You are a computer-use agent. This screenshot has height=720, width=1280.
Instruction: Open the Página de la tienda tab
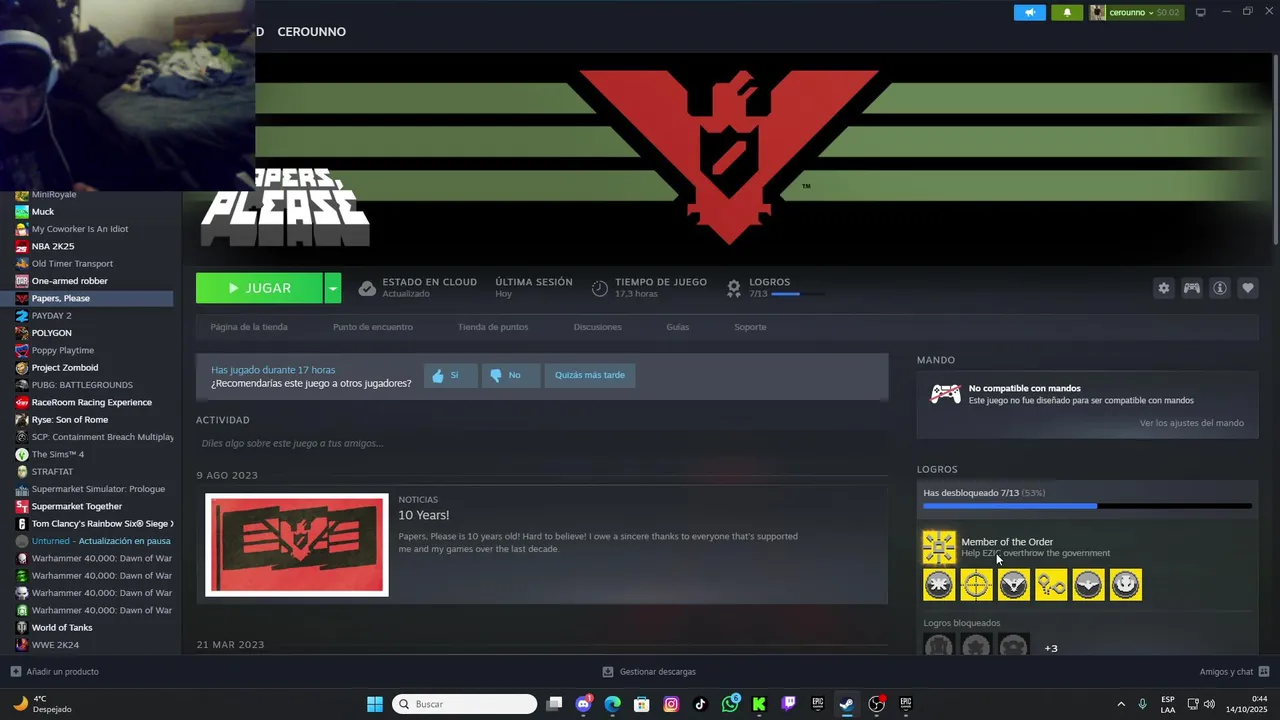[249, 327]
